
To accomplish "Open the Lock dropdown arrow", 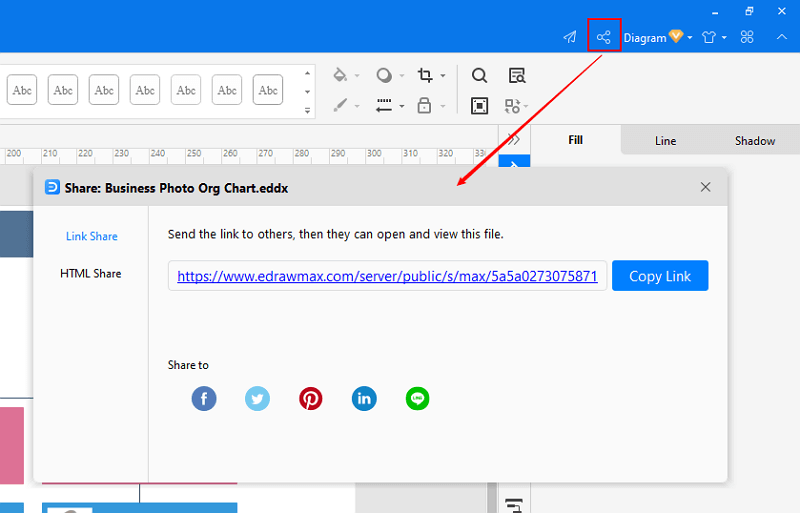I will click(x=443, y=106).
